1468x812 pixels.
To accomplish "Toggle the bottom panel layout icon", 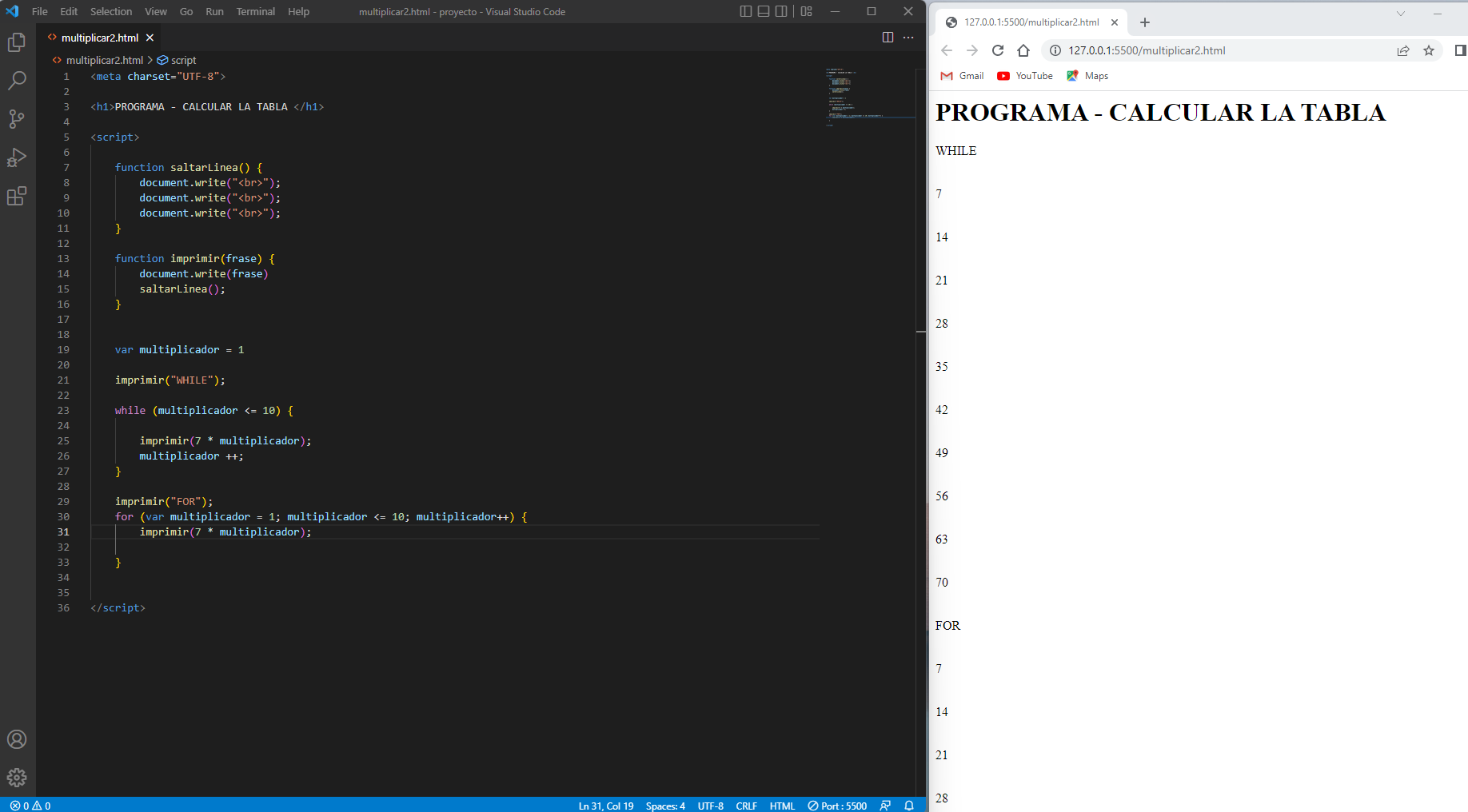I will point(764,11).
